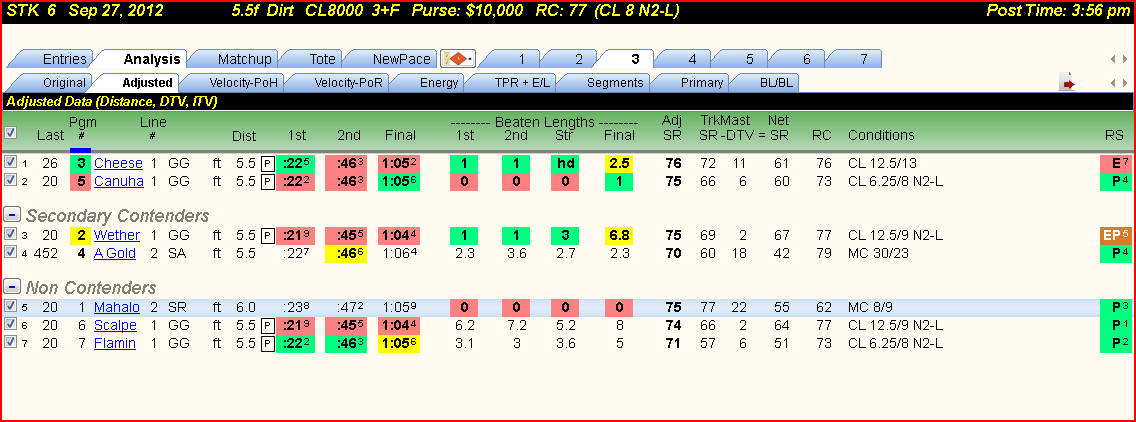Screen dimensions: 1136x422
Task: Uncheck the Mahalo row checkbox
Action: [10, 306]
